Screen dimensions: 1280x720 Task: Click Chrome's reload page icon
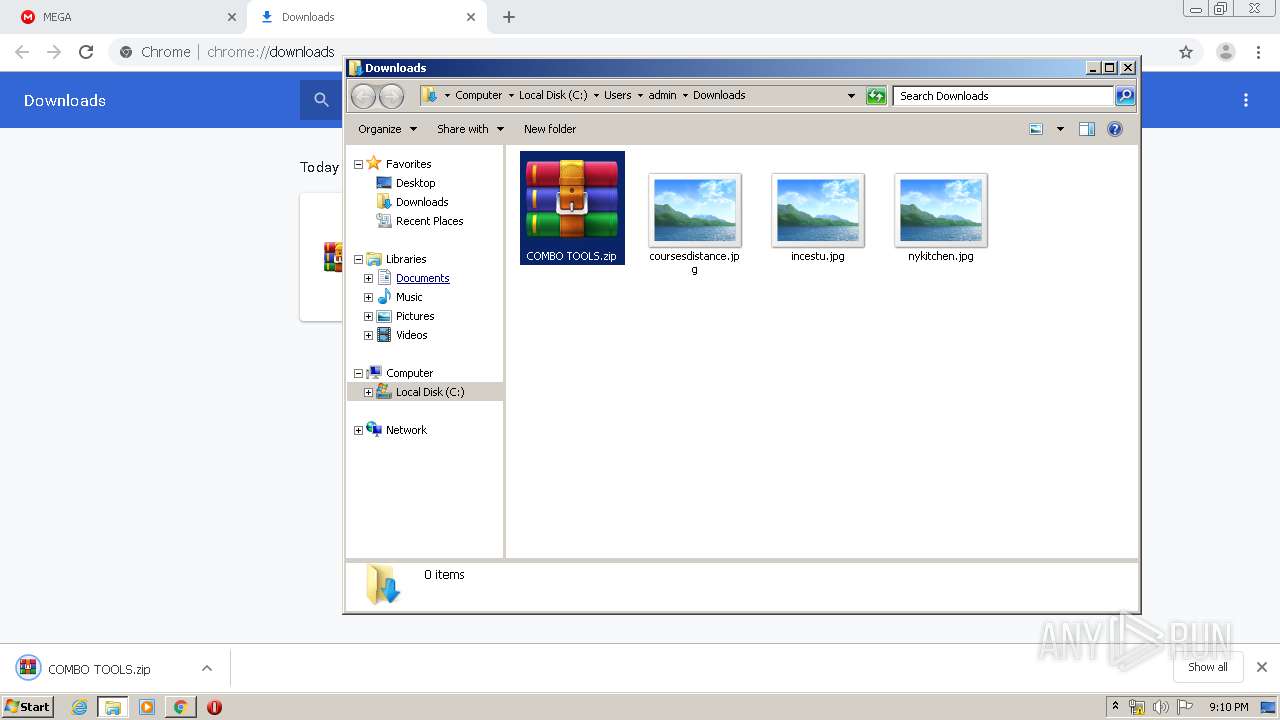point(86,52)
